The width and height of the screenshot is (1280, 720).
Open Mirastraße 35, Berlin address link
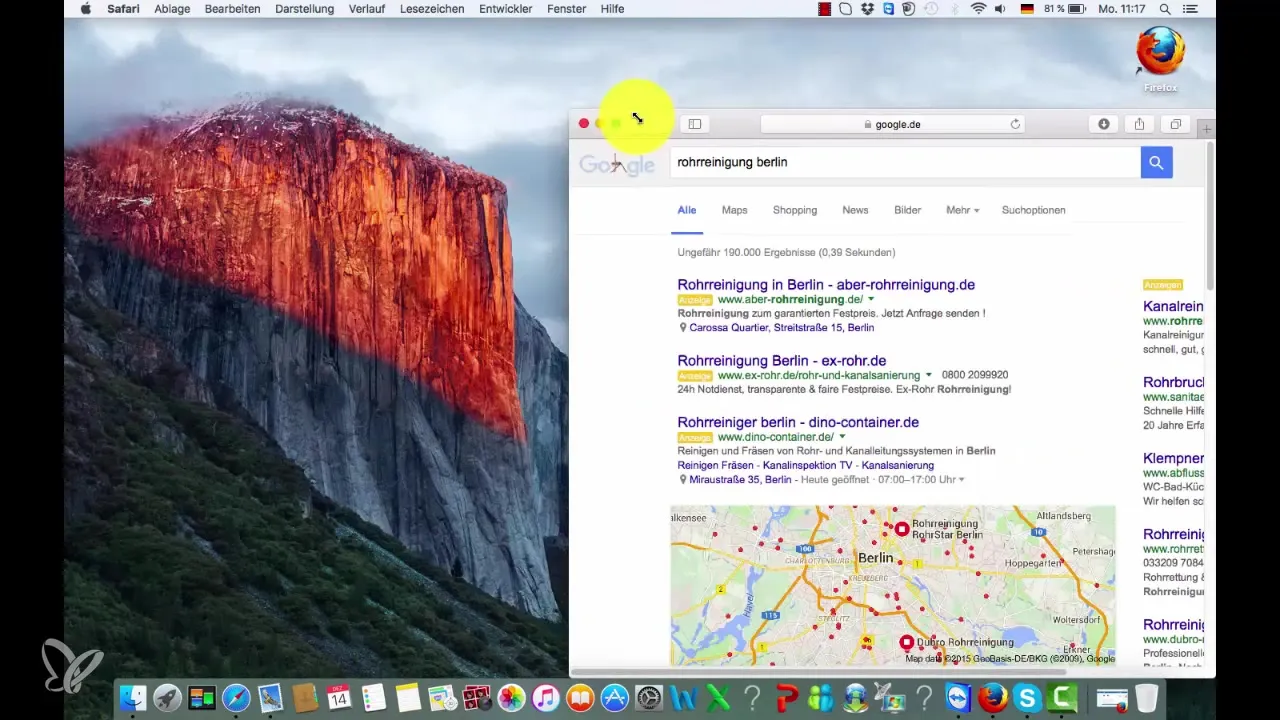point(740,480)
